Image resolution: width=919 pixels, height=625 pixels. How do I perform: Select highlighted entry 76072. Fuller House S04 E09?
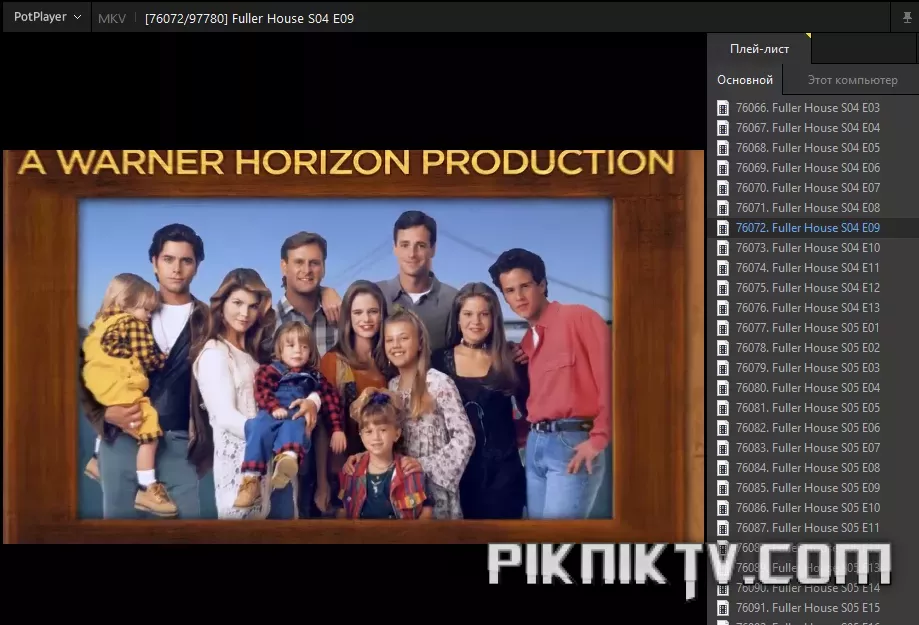pos(813,227)
